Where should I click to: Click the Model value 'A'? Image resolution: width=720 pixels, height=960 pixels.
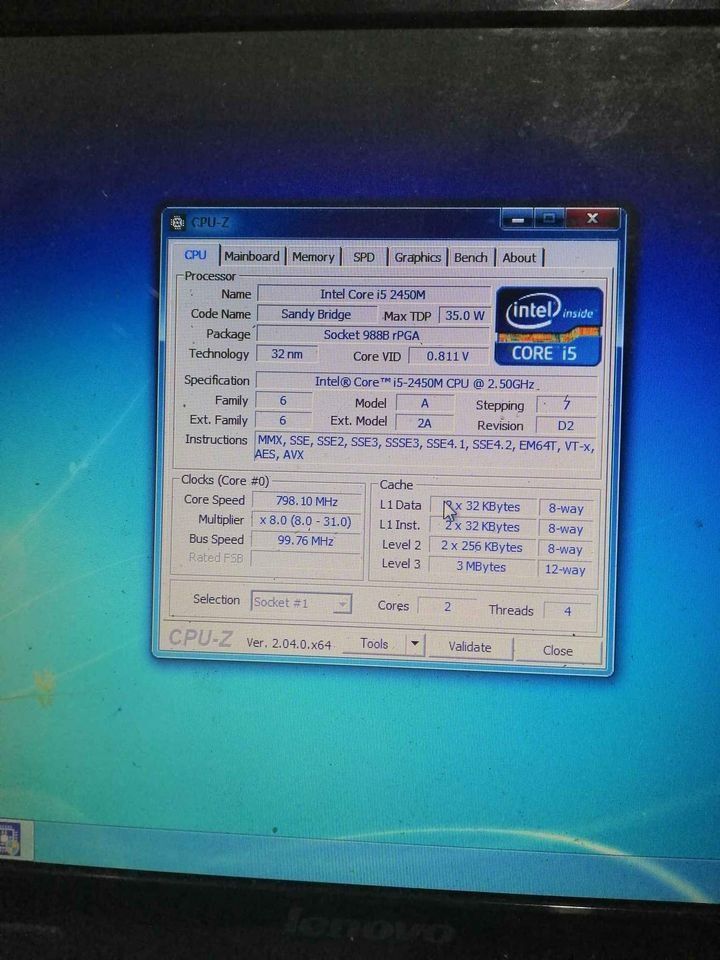(425, 403)
